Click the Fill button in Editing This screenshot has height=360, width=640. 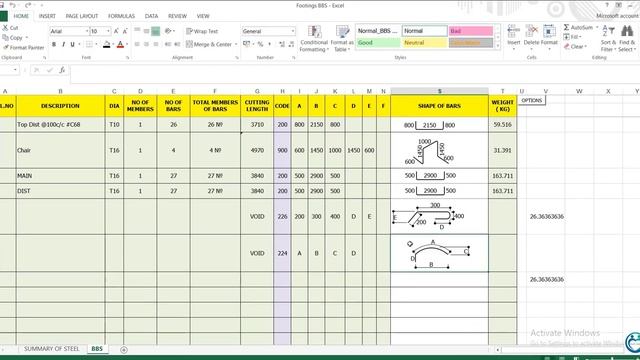[x=572, y=37]
